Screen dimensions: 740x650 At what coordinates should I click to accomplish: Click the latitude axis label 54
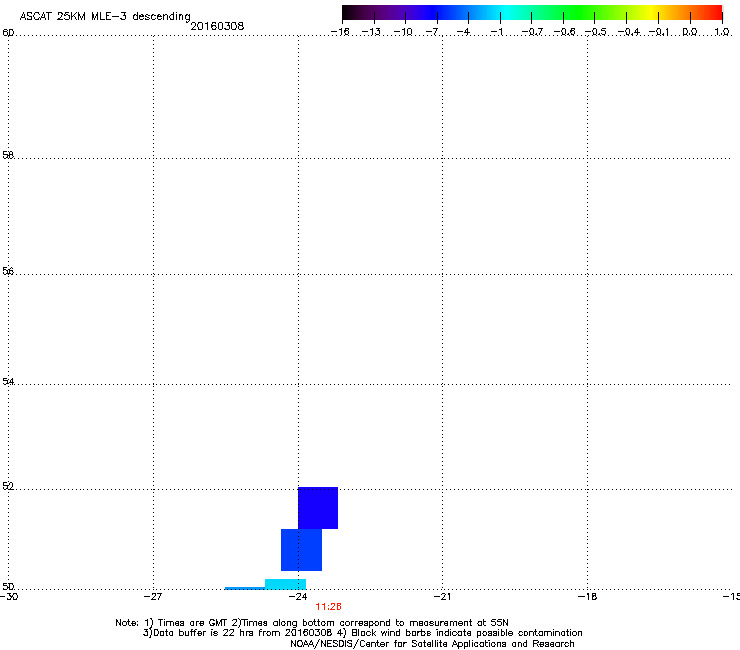(x=8, y=381)
